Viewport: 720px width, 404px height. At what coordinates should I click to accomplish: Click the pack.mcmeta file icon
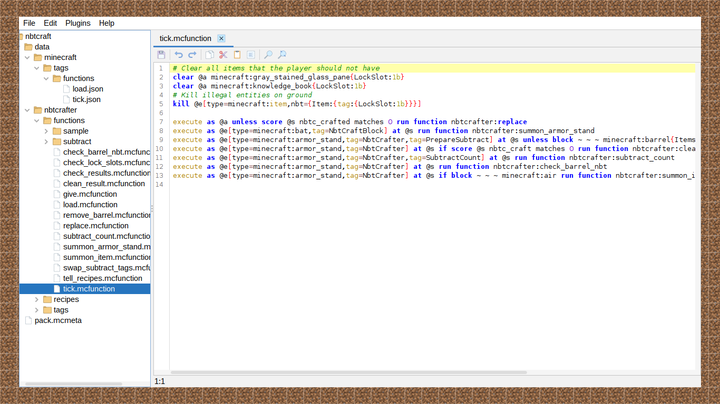click(28, 320)
